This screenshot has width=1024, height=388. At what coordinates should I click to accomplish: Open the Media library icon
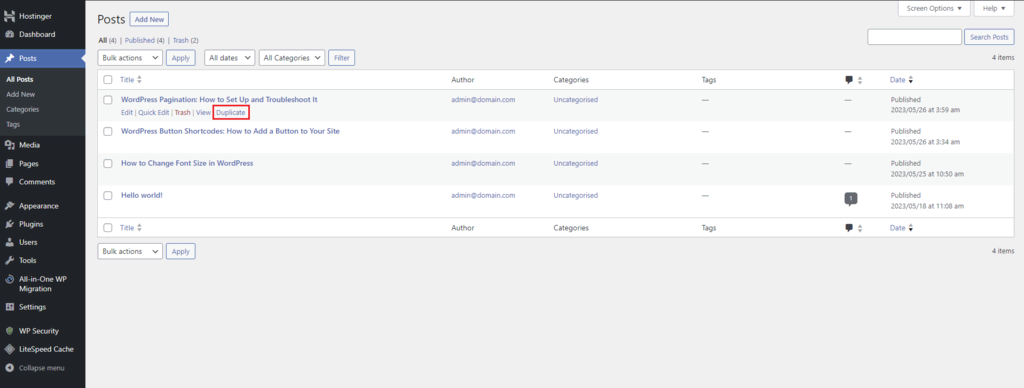pos(9,145)
